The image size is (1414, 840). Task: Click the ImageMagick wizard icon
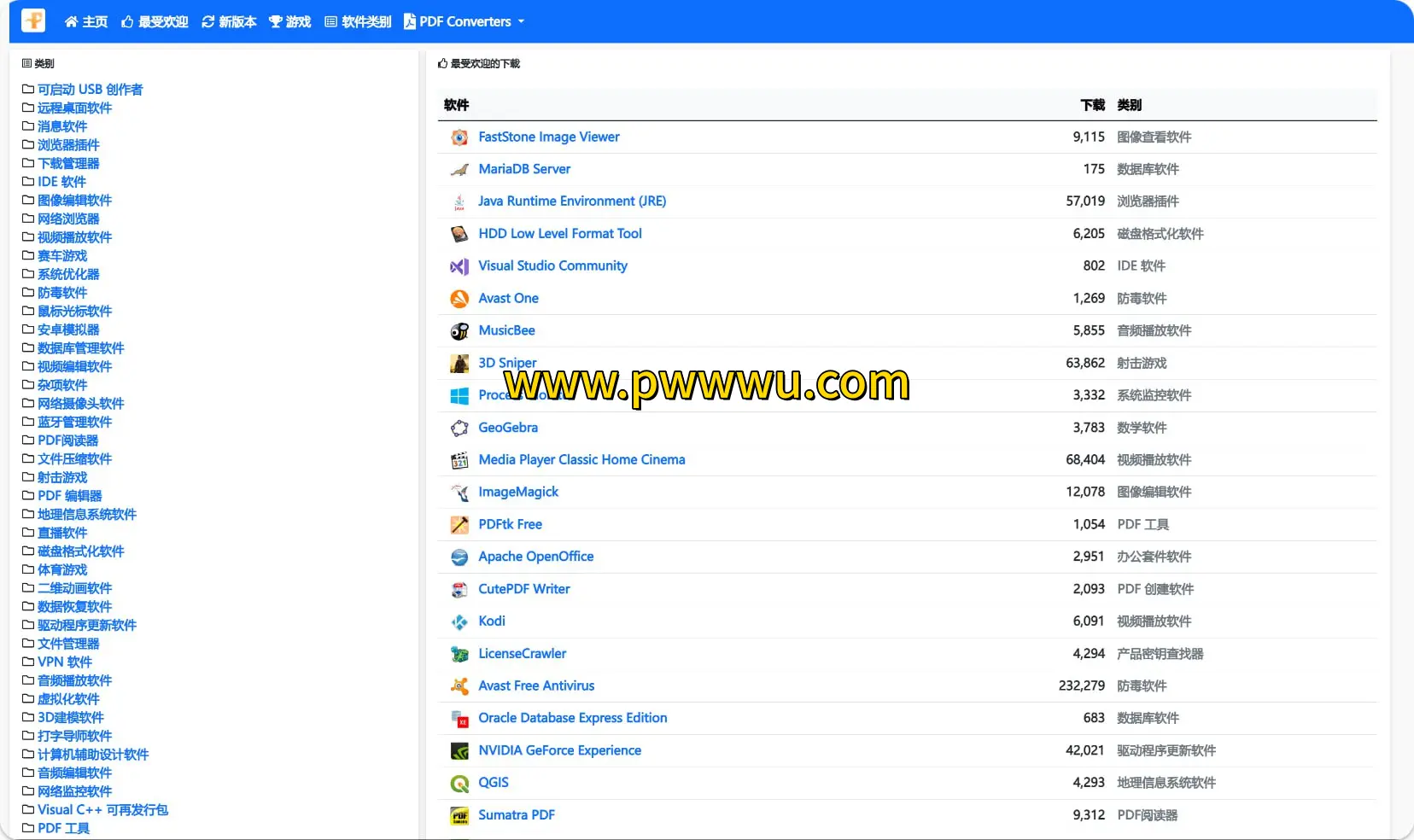click(x=459, y=493)
